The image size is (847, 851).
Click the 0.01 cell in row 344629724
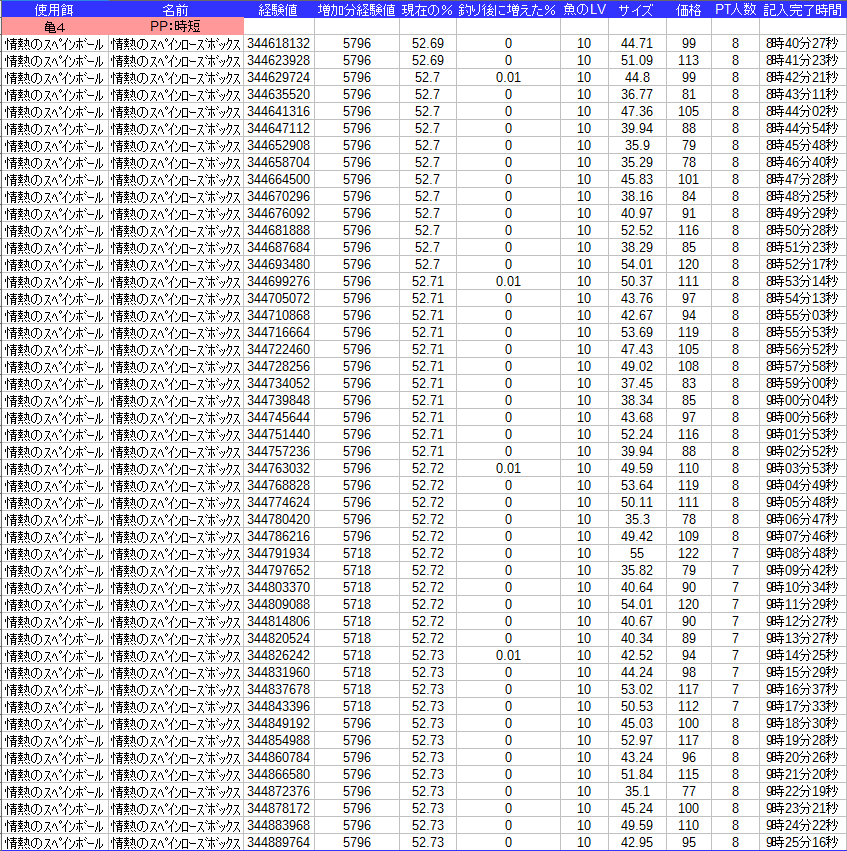(508, 77)
